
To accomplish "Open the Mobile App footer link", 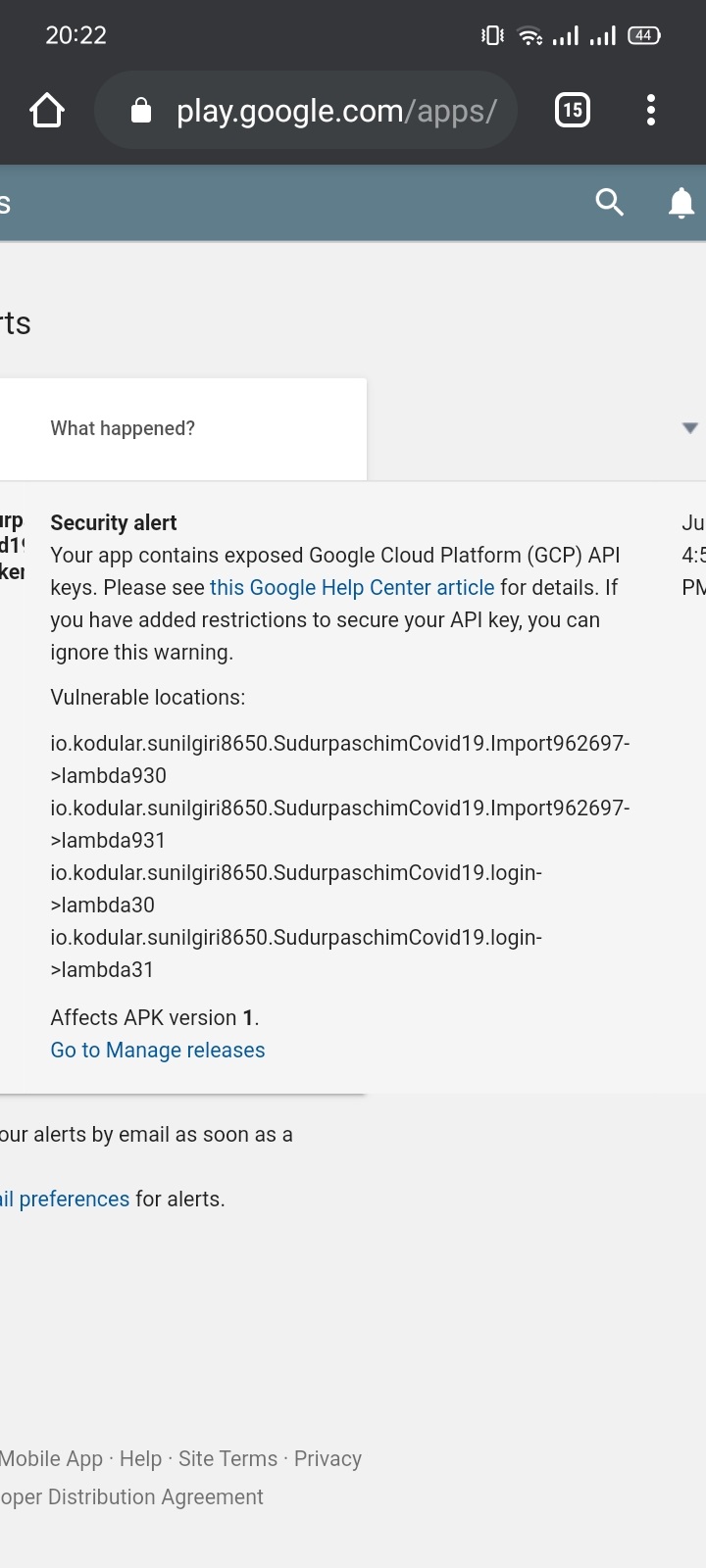I will (x=51, y=1459).
